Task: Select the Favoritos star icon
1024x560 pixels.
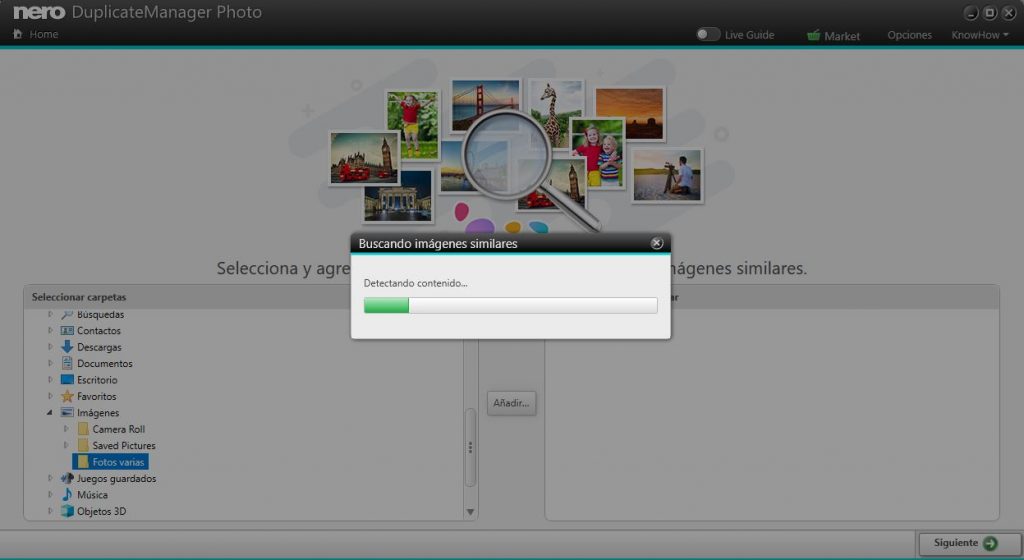Action: (x=67, y=396)
